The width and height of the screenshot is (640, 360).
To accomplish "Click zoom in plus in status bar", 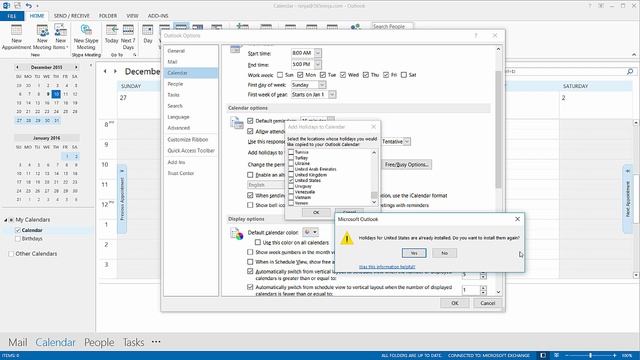I will (x=614, y=356).
